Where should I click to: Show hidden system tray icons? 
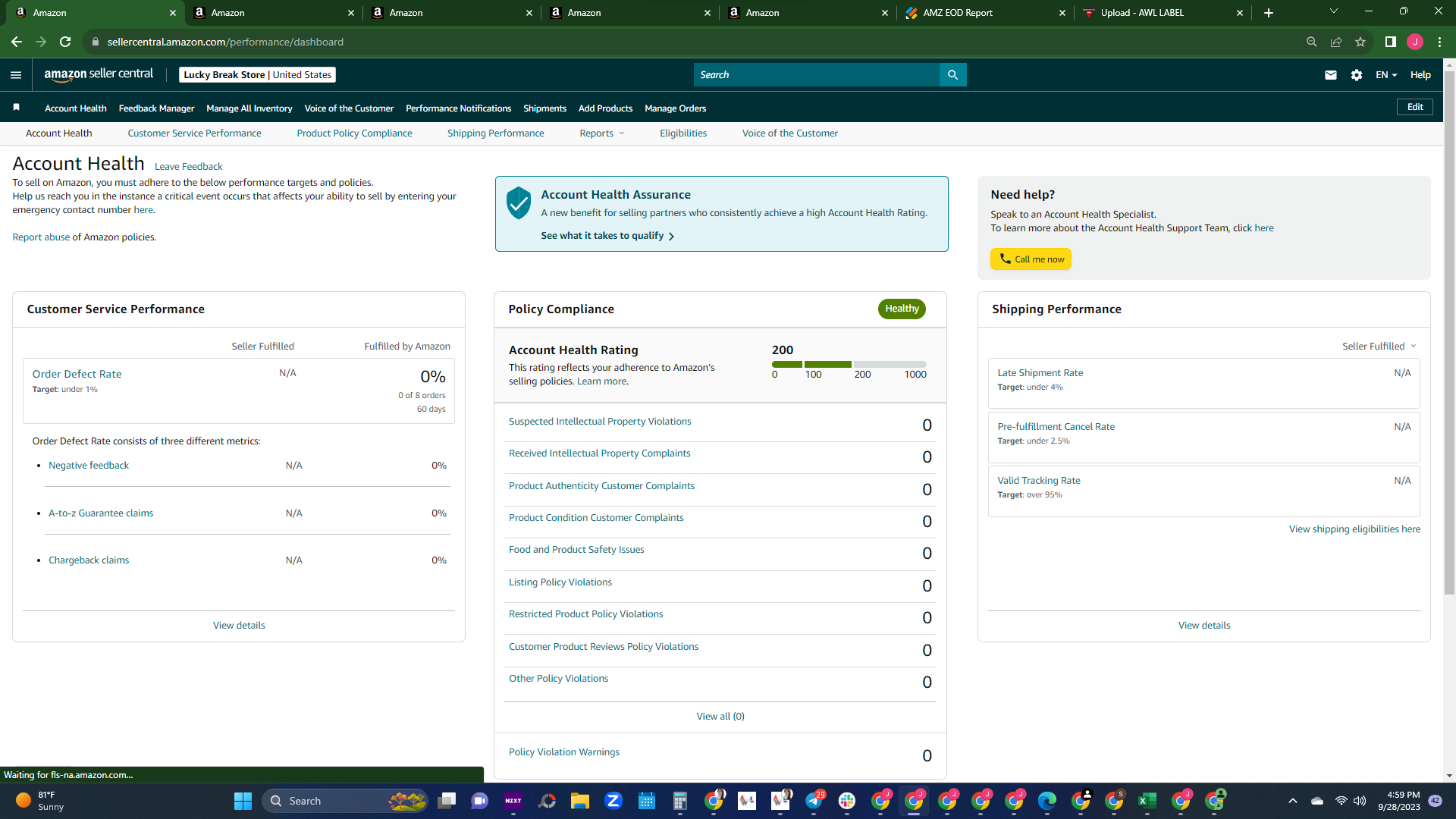tap(1293, 801)
